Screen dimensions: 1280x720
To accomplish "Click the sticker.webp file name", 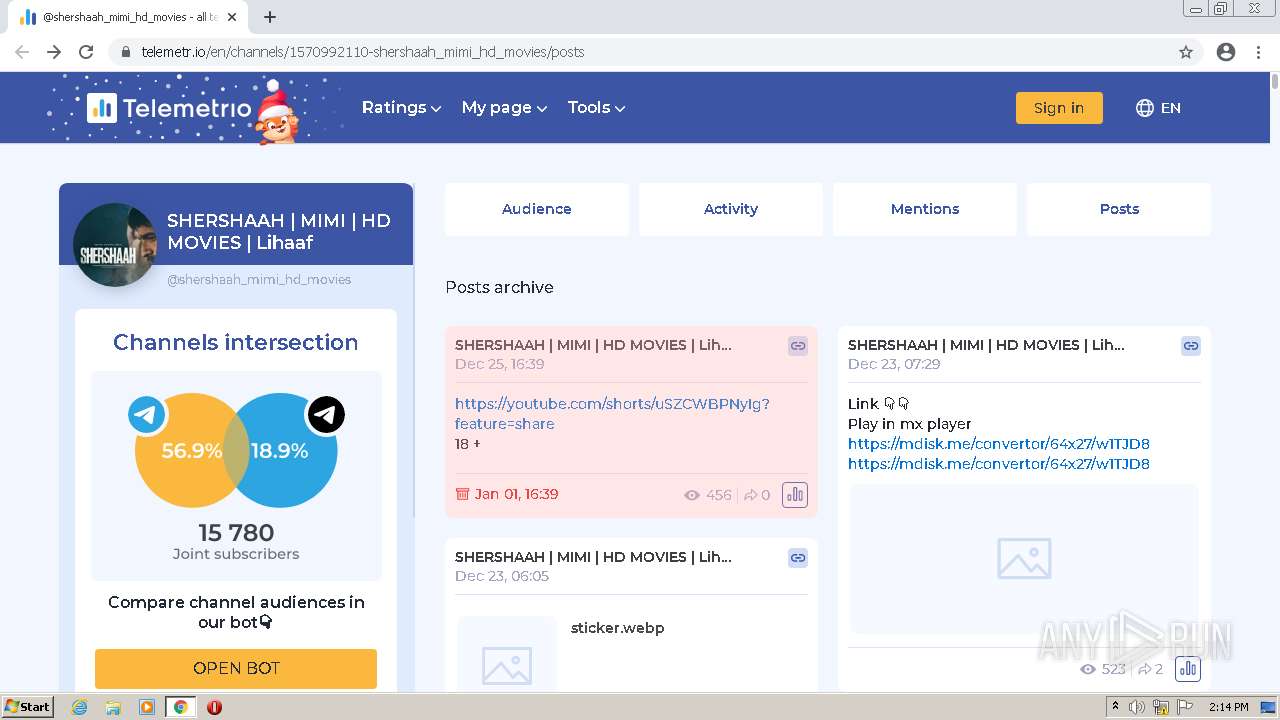I will (x=617, y=628).
